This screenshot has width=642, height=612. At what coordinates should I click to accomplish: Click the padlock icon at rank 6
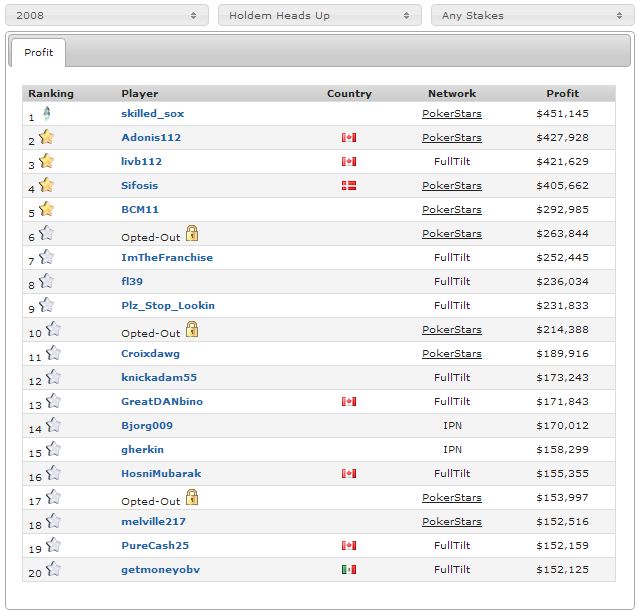(192, 233)
